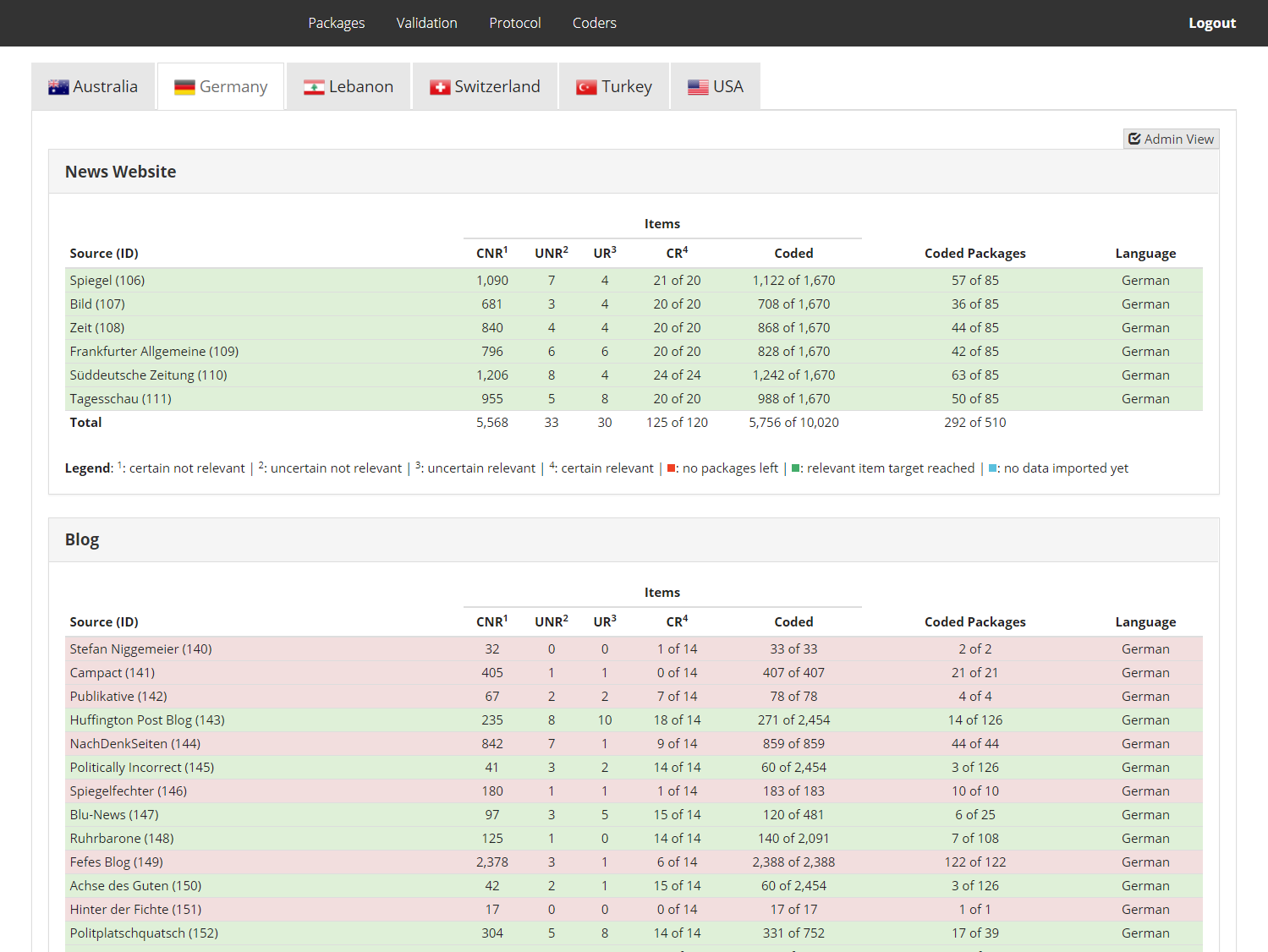Viewport: 1268px width, 952px height.
Task: Switch to the Lebanon tab
Action: tap(349, 86)
